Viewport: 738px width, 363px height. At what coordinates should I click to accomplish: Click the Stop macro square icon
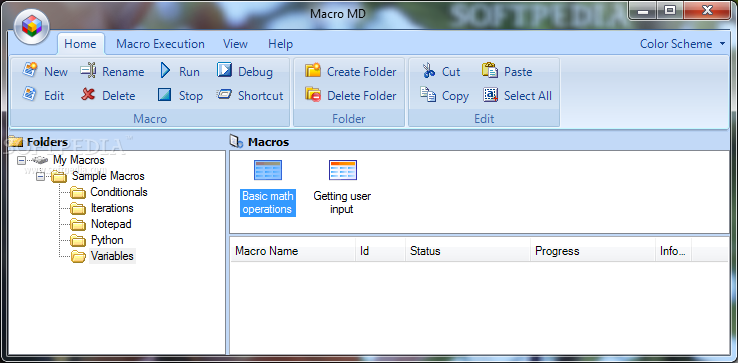(x=165, y=95)
